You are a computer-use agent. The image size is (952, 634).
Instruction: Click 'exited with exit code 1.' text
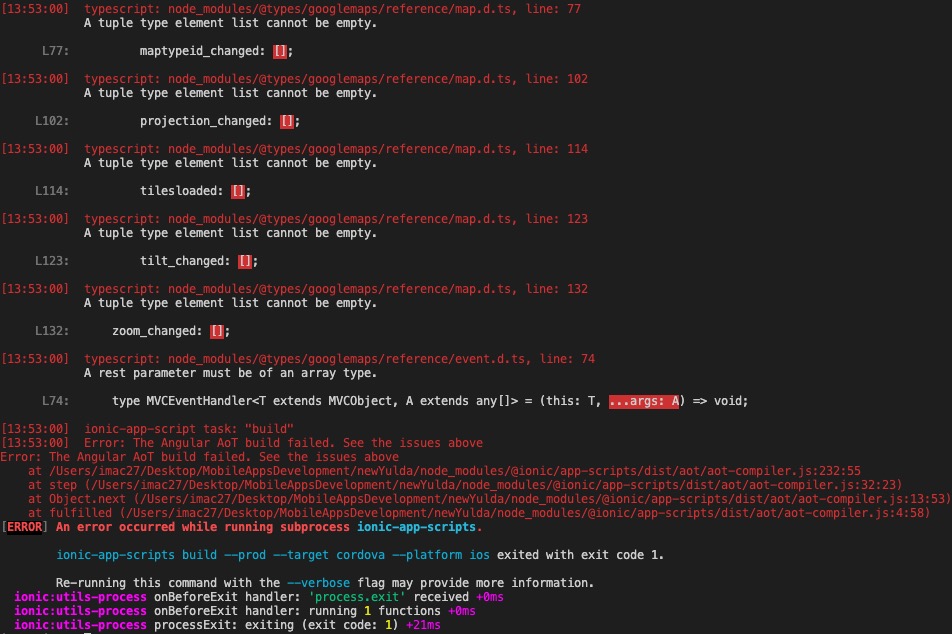click(x=580, y=555)
